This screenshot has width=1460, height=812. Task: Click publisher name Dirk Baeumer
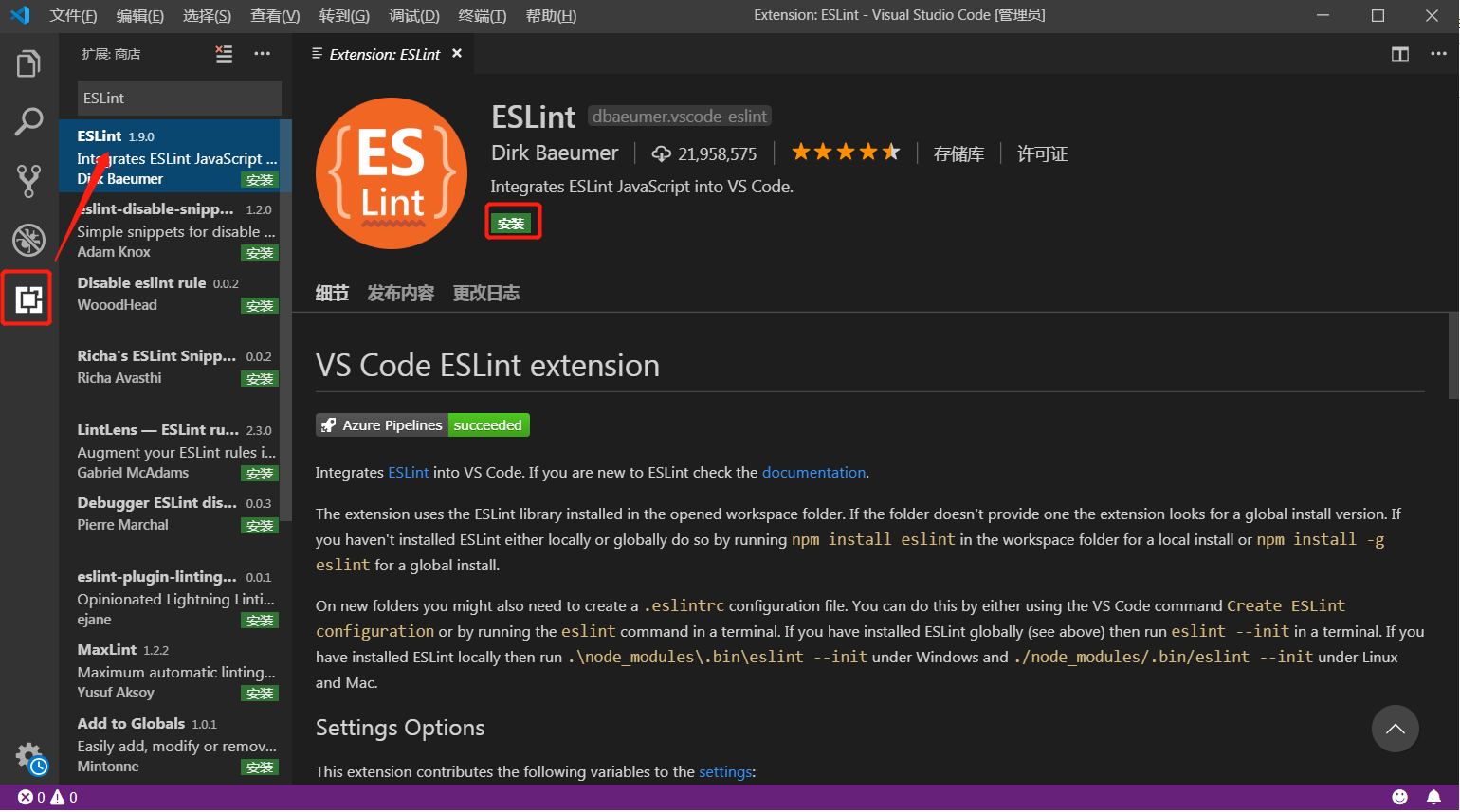point(555,153)
